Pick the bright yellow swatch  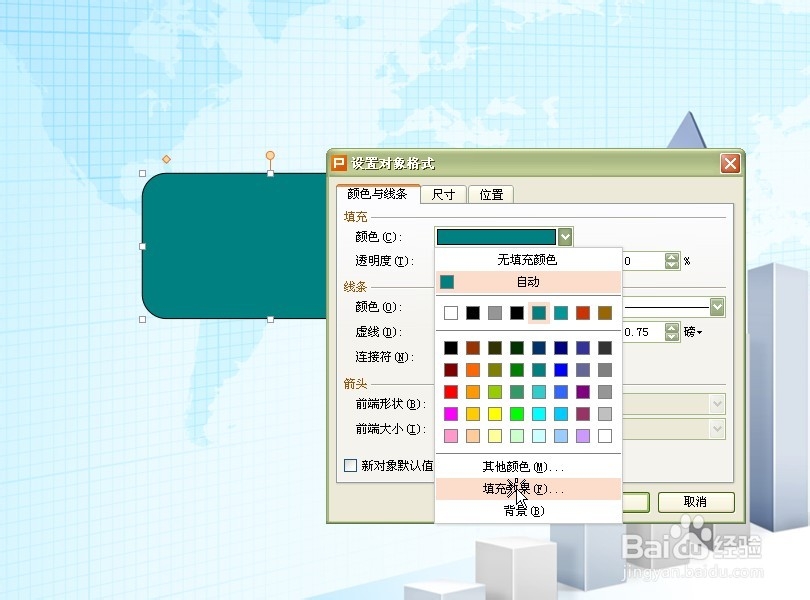pyautogui.click(x=495, y=413)
